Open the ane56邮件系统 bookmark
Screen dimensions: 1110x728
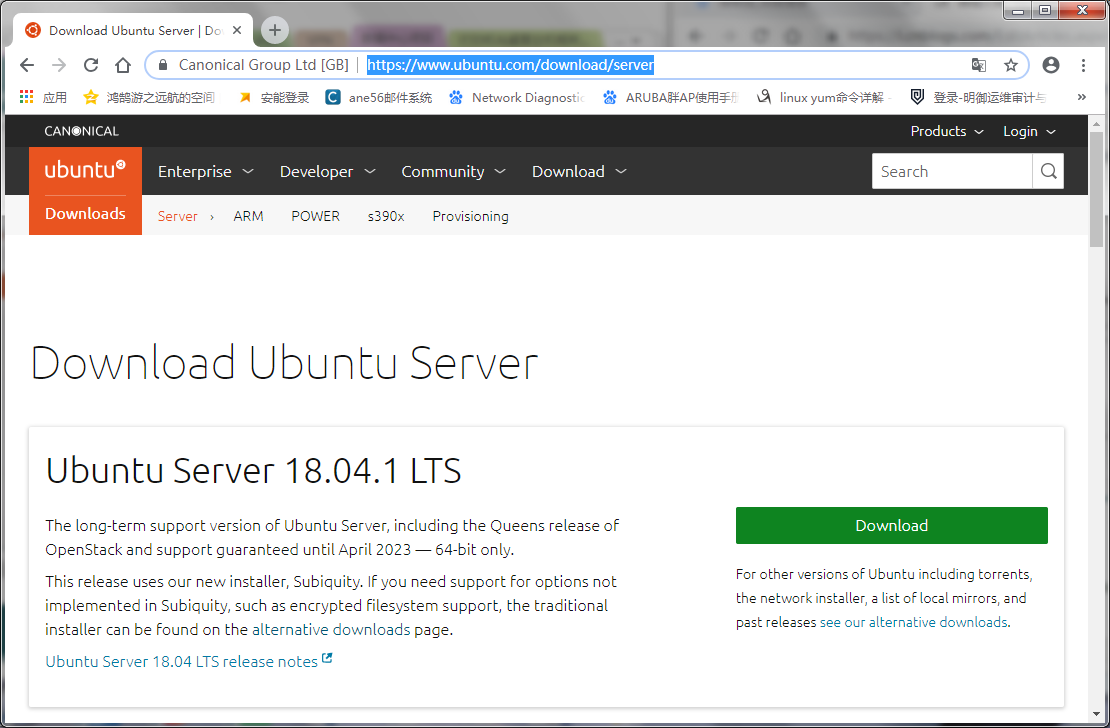pyautogui.click(x=379, y=97)
